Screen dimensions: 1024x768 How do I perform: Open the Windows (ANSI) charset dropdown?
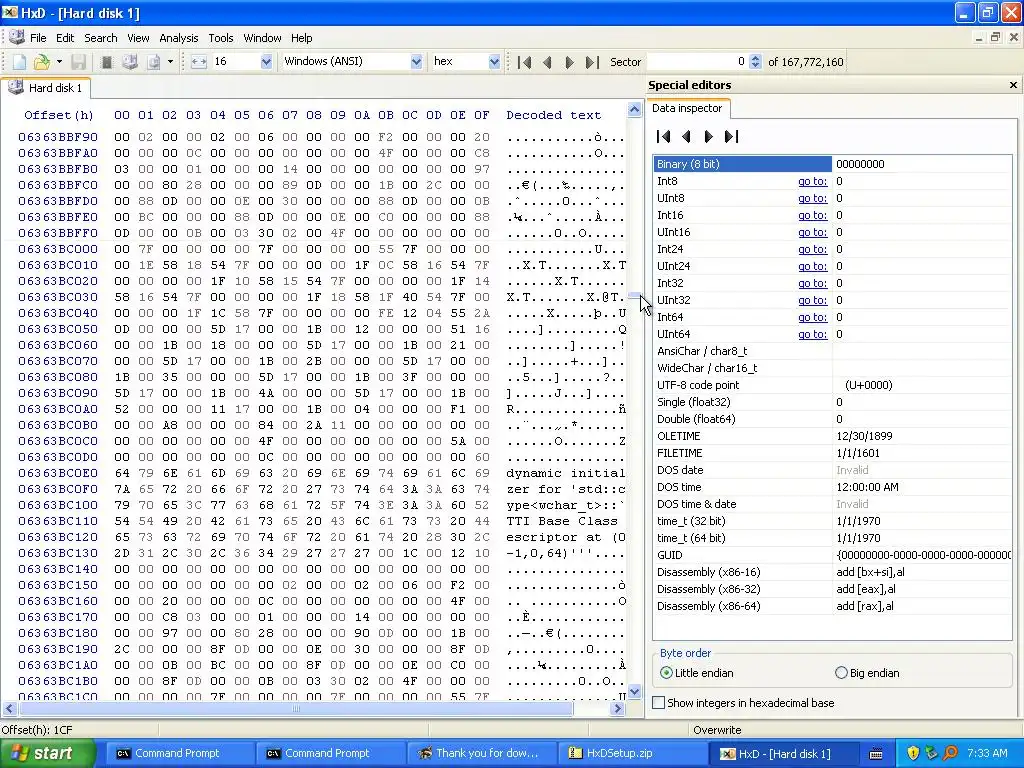[x=416, y=62]
